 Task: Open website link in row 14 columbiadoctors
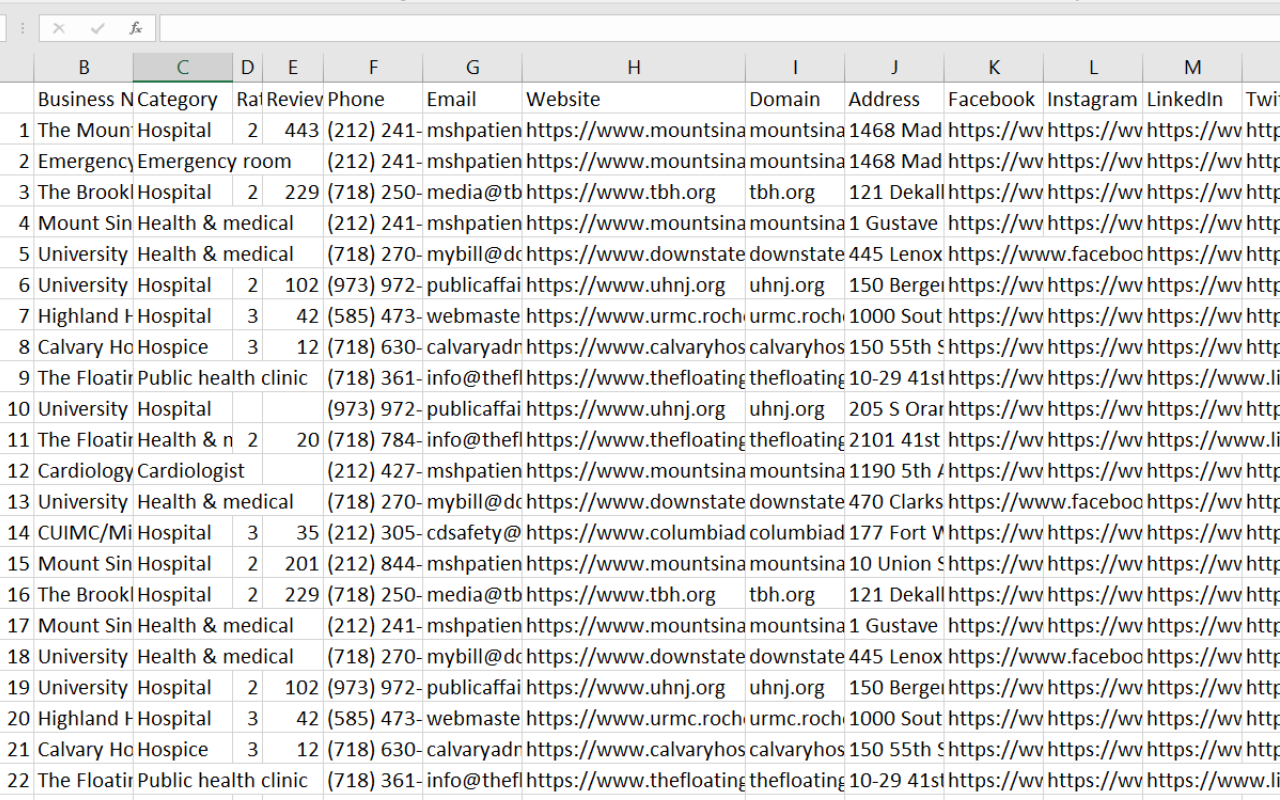pyautogui.click(x=634, y=533)
